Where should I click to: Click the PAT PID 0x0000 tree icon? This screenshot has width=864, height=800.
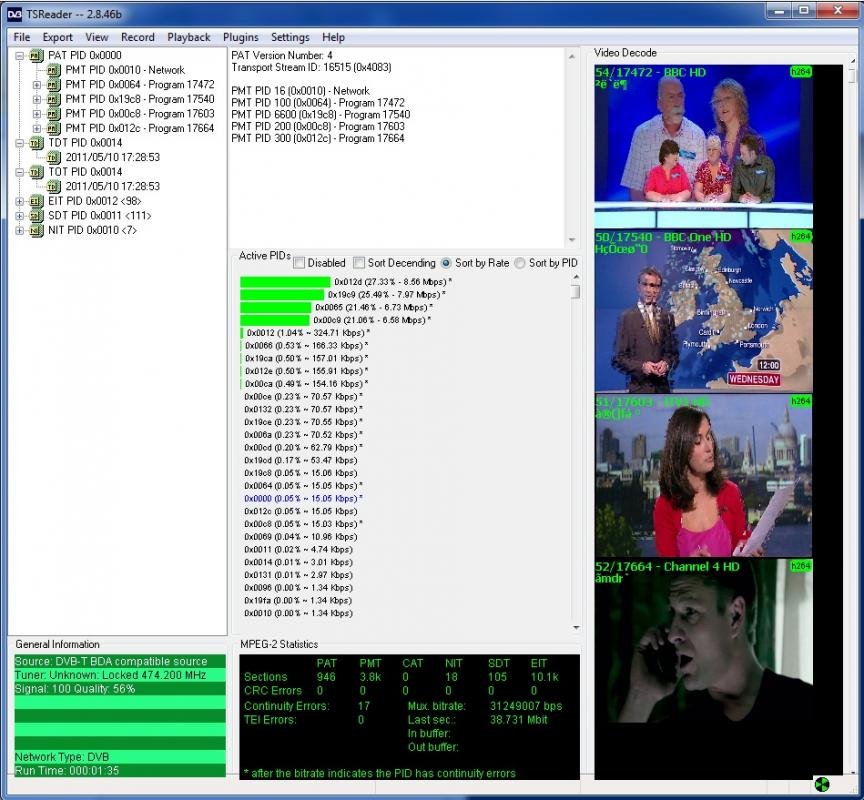pyautogui.click(x=36, y=56)
